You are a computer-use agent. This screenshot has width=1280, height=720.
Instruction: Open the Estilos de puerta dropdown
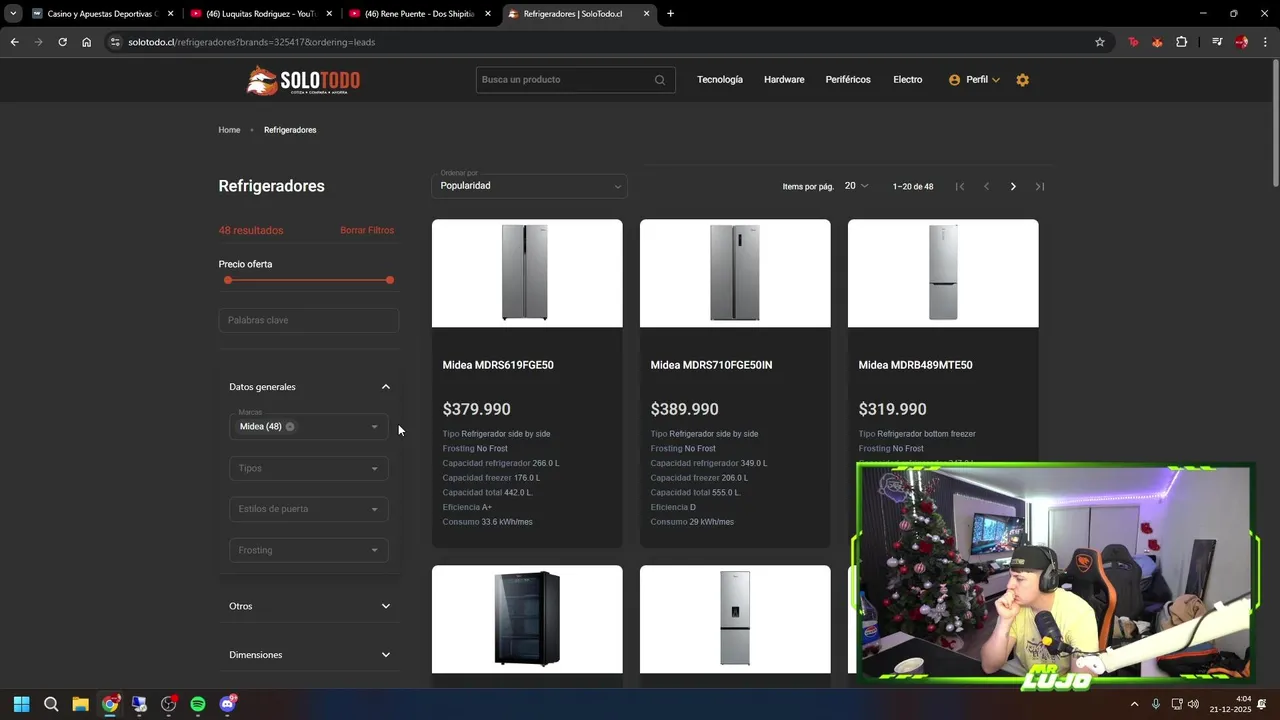[x=309, y=509]
